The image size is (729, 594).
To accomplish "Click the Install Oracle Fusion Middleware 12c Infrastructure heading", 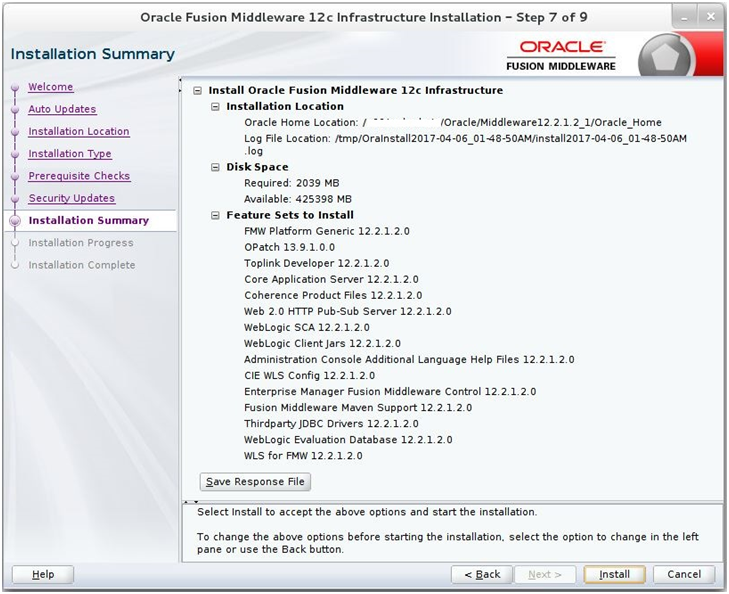I will point(356,91).
